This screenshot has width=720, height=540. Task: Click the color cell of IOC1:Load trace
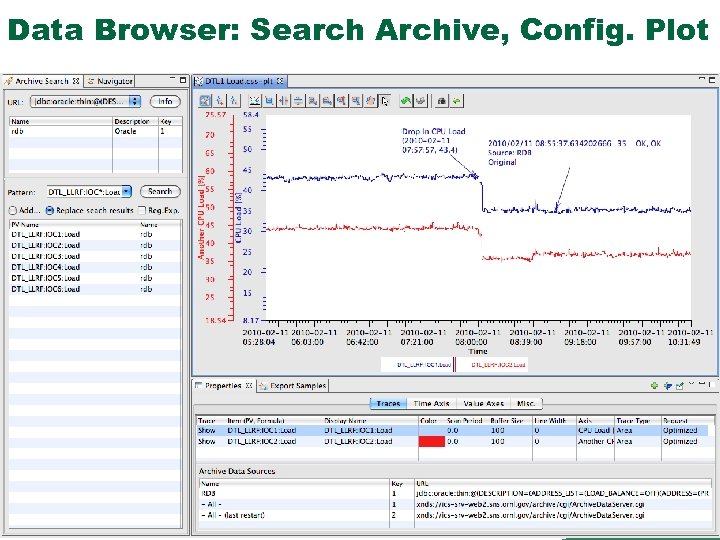[432, 430]
